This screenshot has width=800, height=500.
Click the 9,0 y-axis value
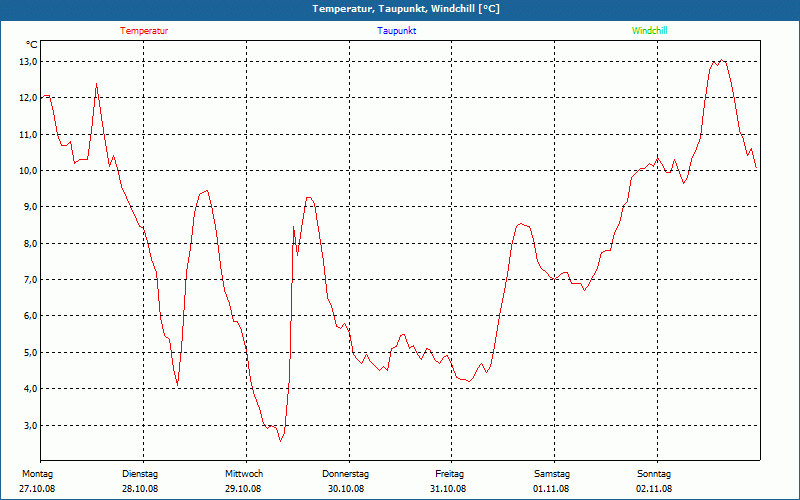(31, 207)
